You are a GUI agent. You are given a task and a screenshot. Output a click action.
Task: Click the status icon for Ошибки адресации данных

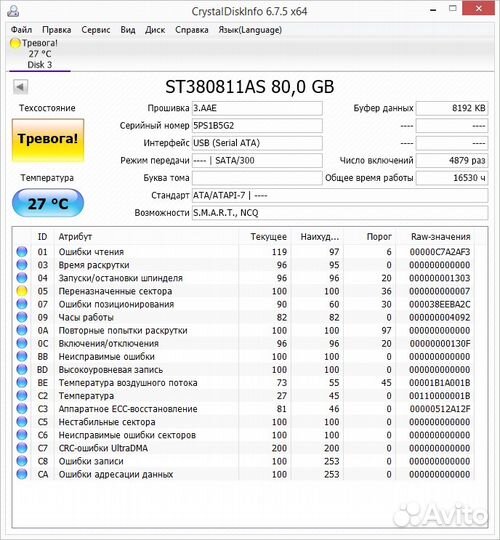[x=22, y=474]
